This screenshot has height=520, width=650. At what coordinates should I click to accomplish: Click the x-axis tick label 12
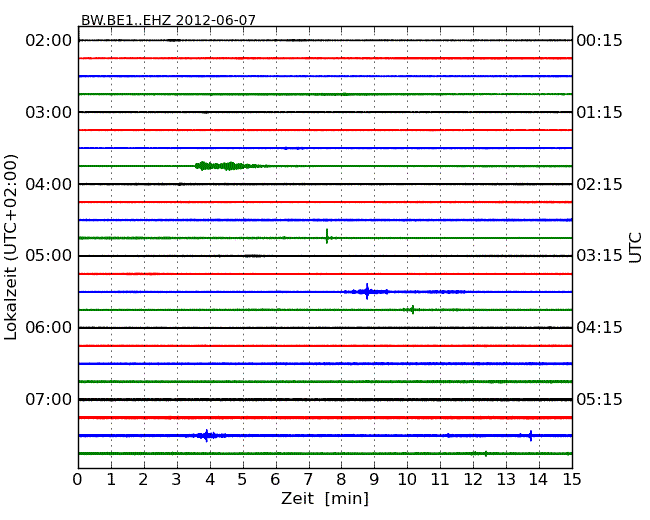[x=473, y=480]
